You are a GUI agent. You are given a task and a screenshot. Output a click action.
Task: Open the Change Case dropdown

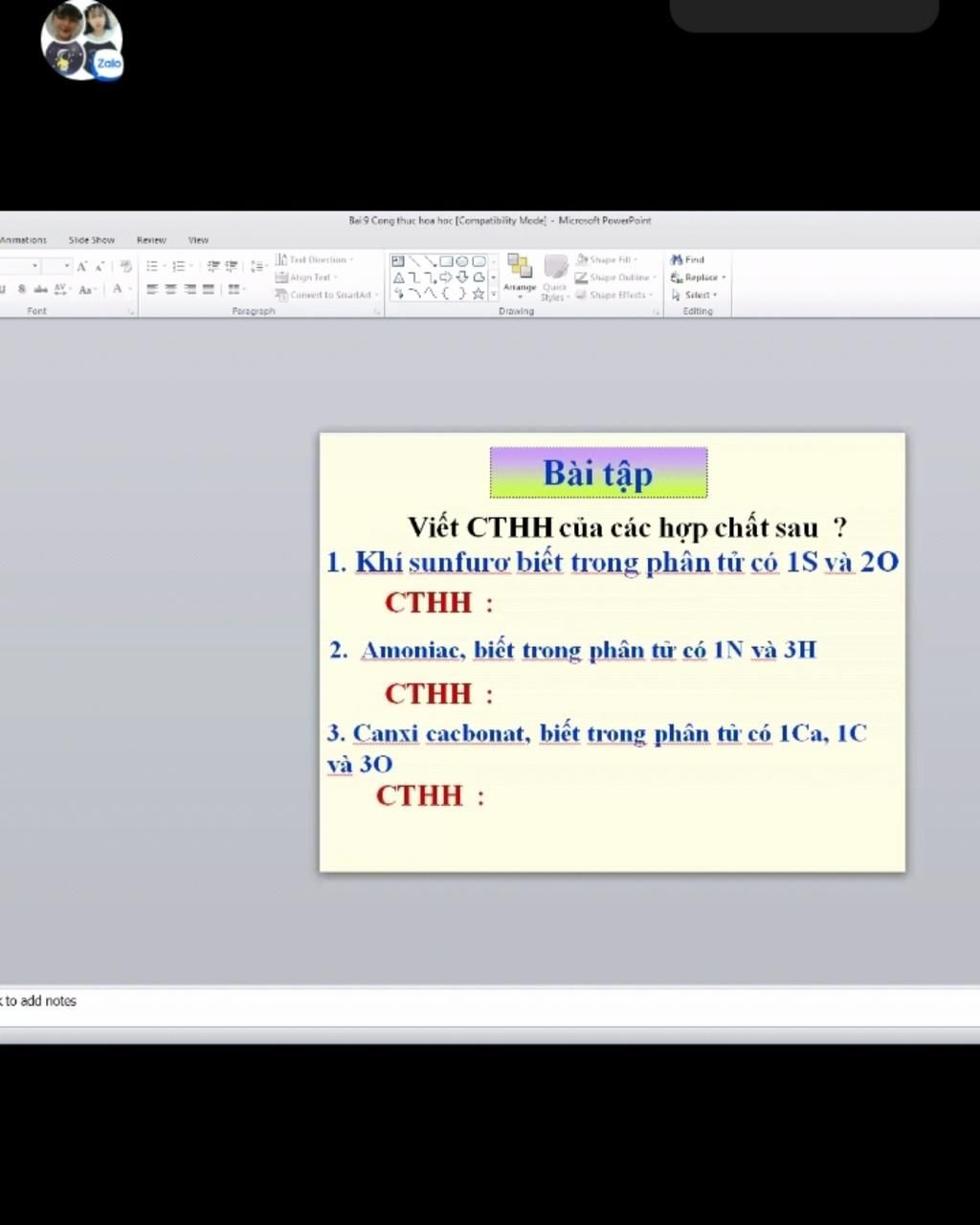(86, 289)
